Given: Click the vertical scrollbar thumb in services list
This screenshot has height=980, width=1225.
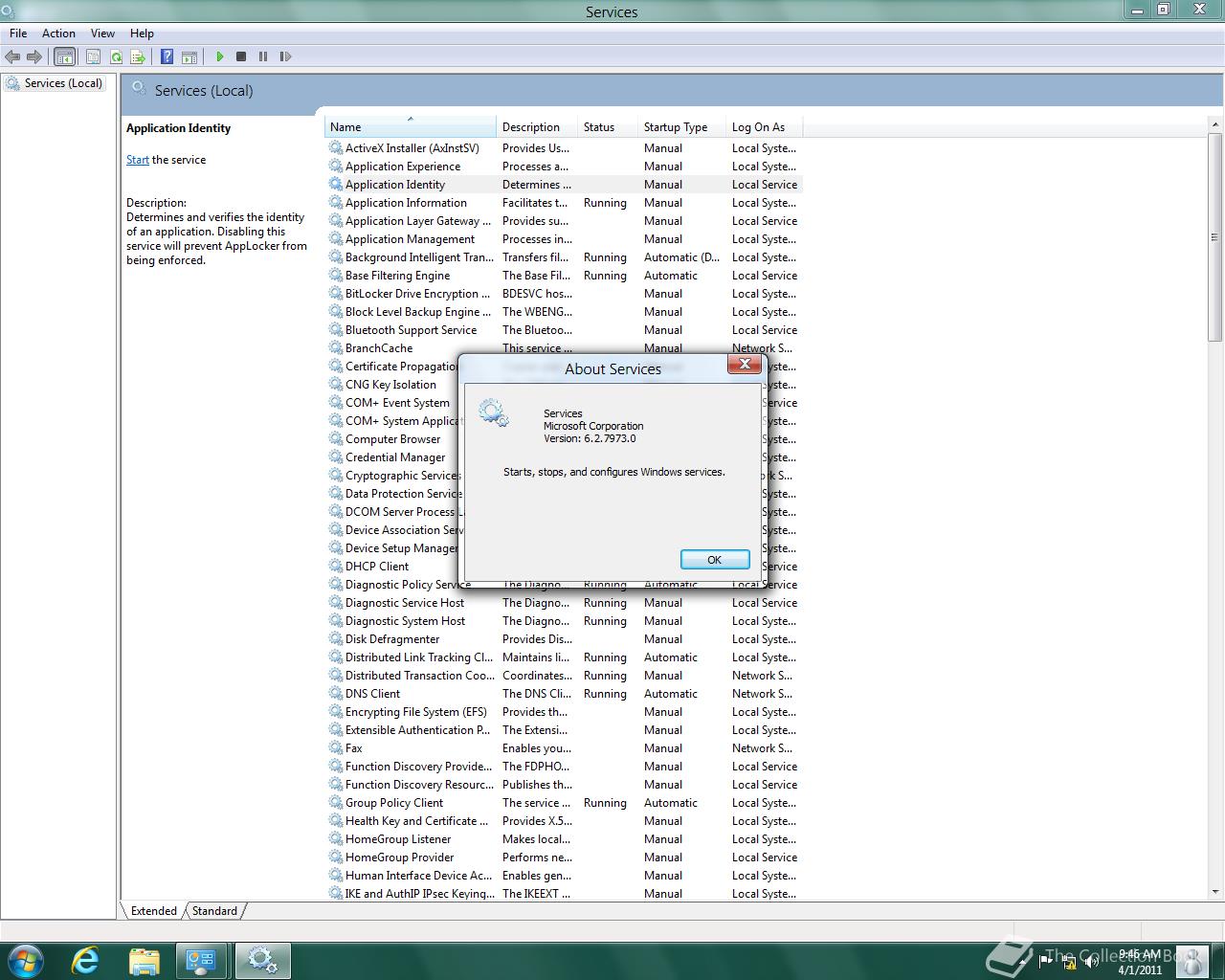Looking at the screenshot, I should pos(1214,237).
